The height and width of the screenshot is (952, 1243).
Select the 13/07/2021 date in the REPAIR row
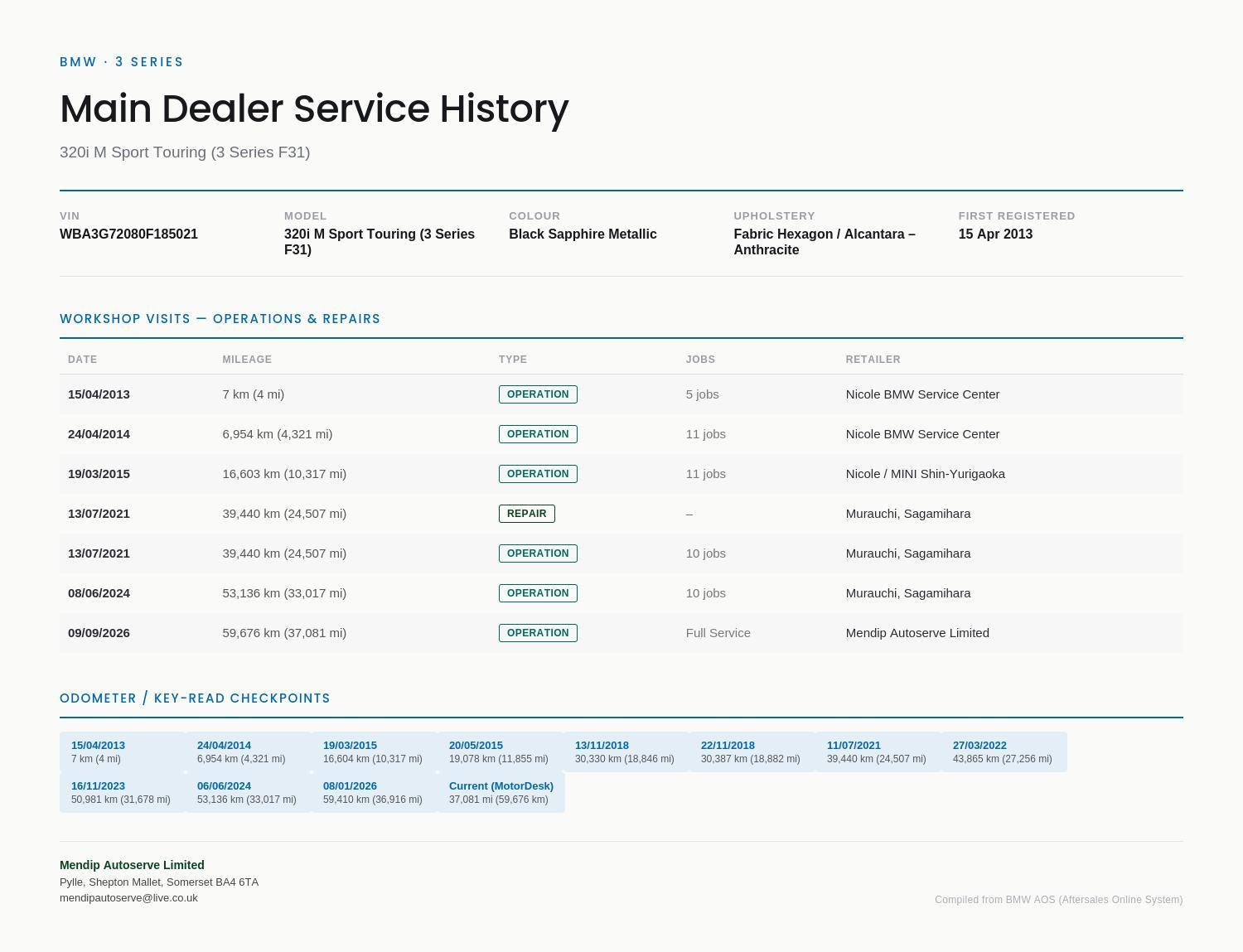tap(99, 514)
